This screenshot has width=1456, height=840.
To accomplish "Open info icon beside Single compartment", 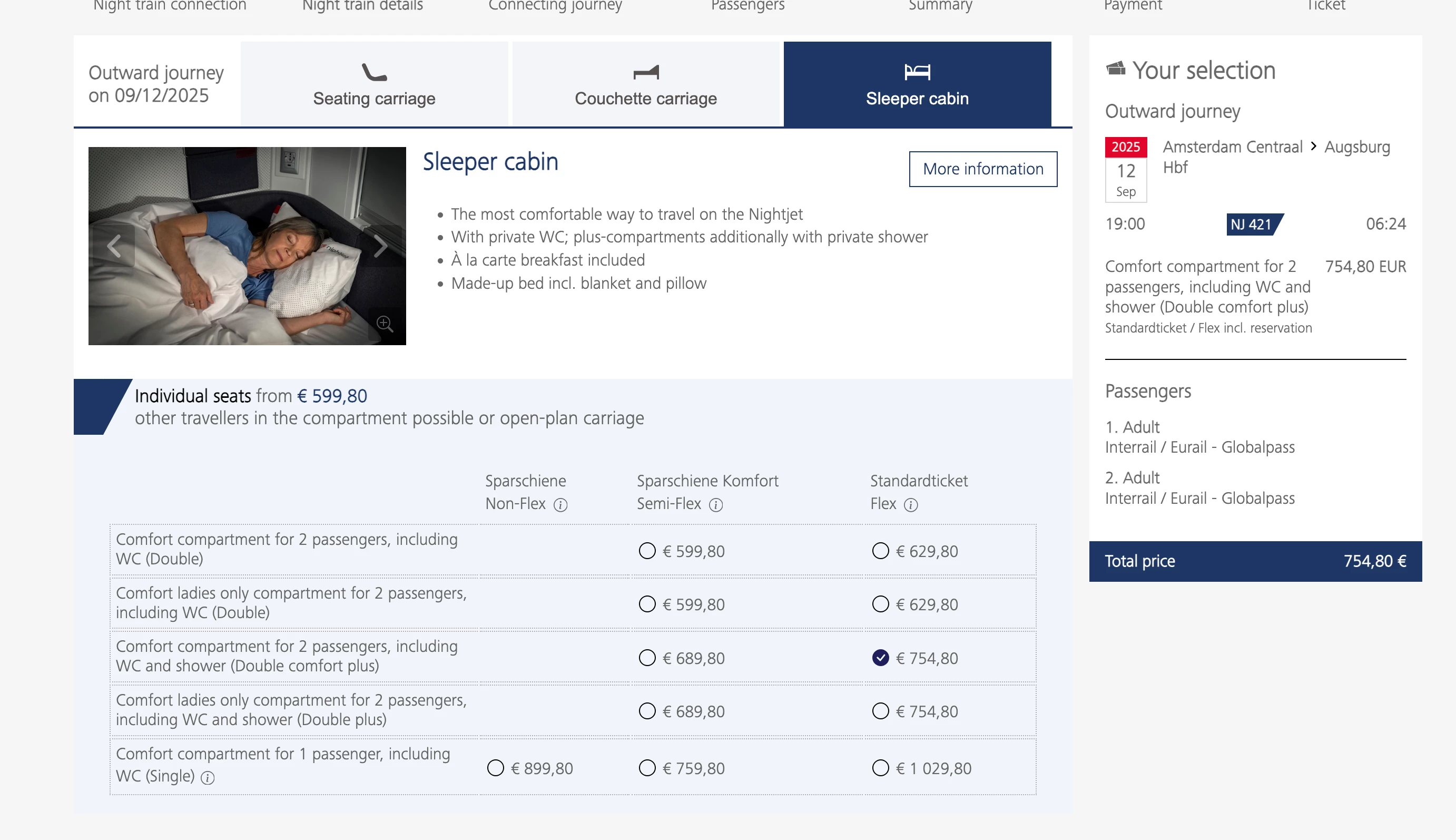I will pyautogui.click(x=208, y=778).
